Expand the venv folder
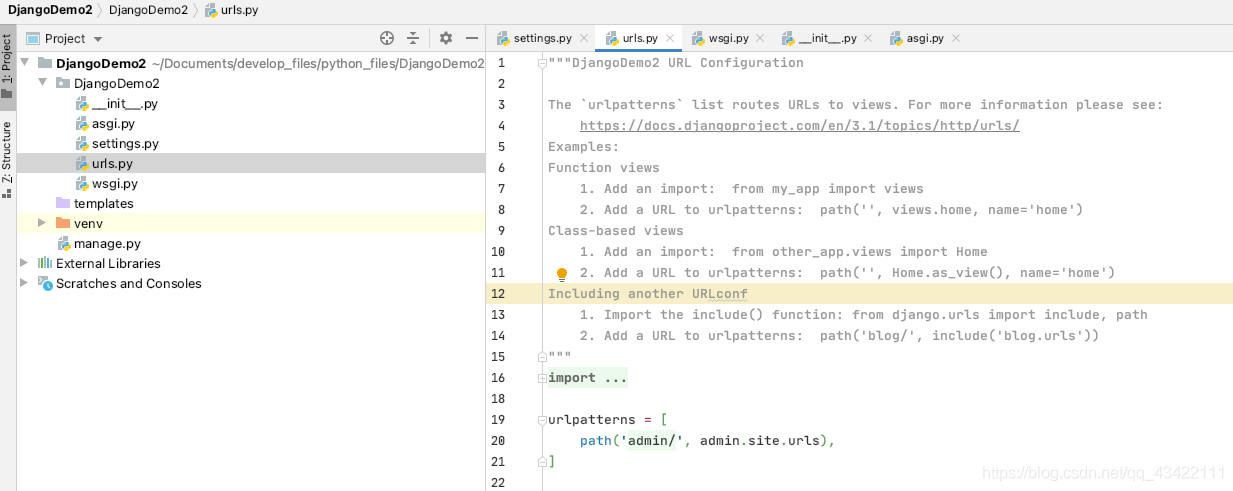This screenshot has height=491, width=1233. 42,223
